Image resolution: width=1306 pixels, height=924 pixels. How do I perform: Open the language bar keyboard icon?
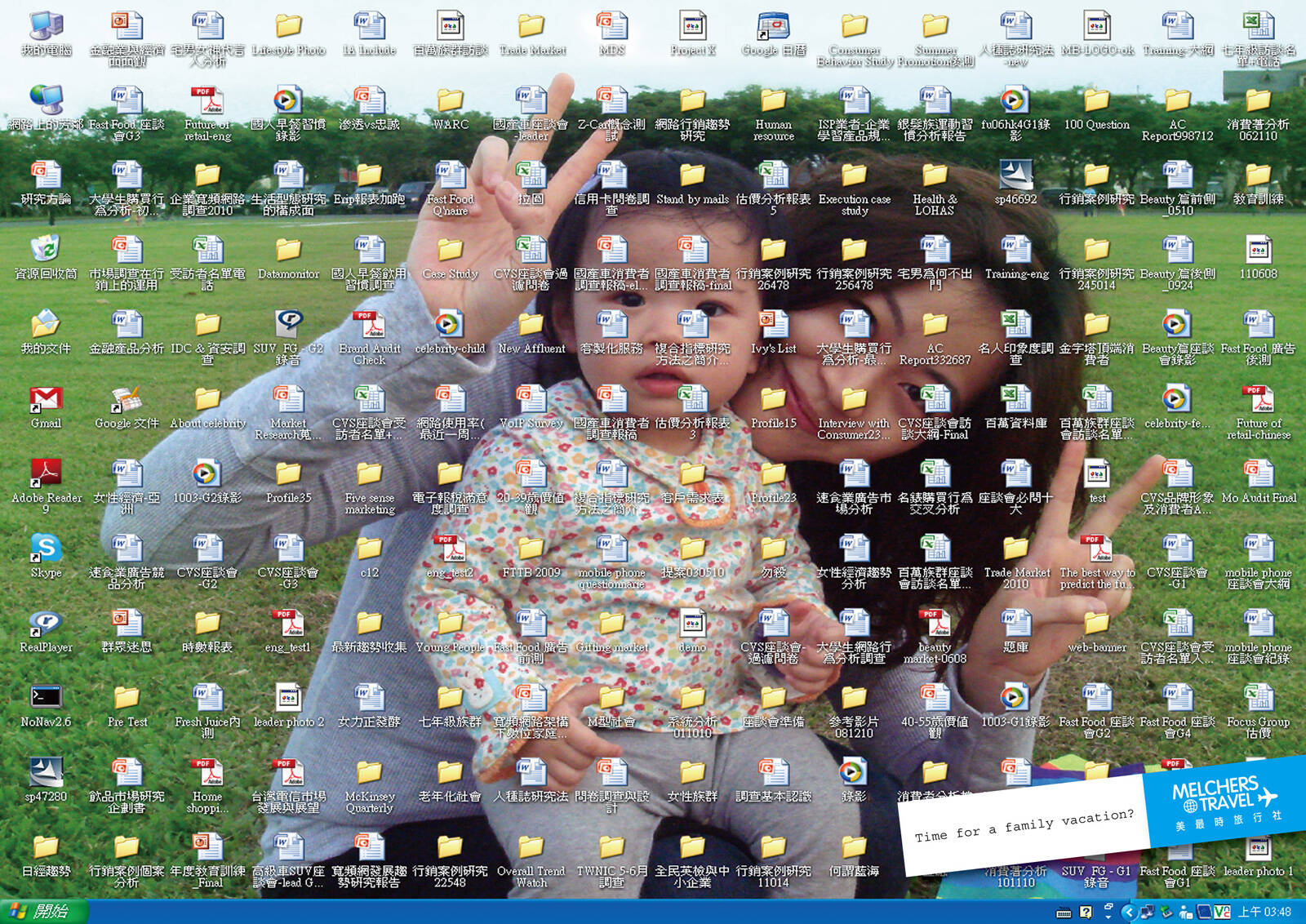pos(1064,913)
